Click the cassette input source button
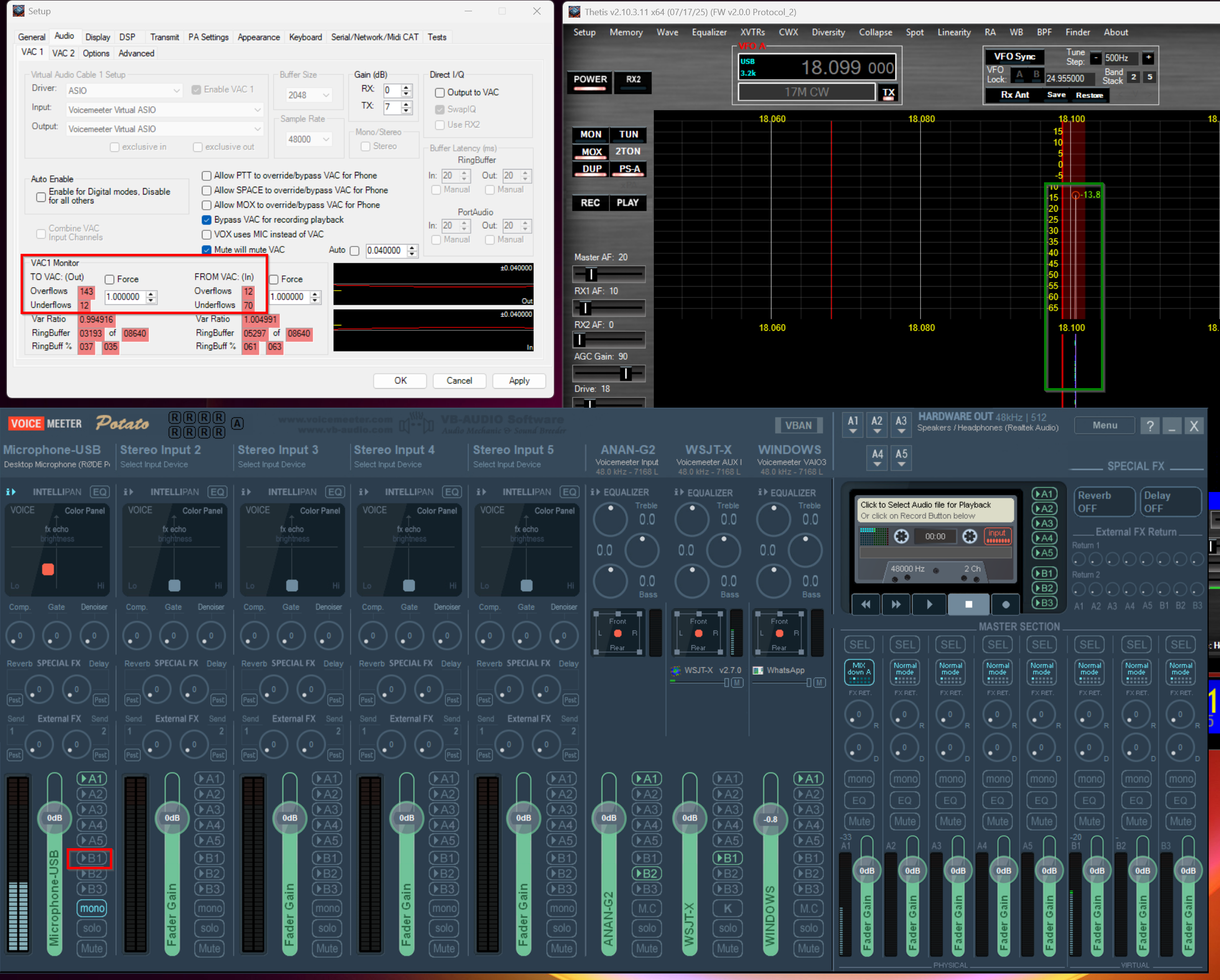This screenshot has width=1220, height=980. coord(997,536)
